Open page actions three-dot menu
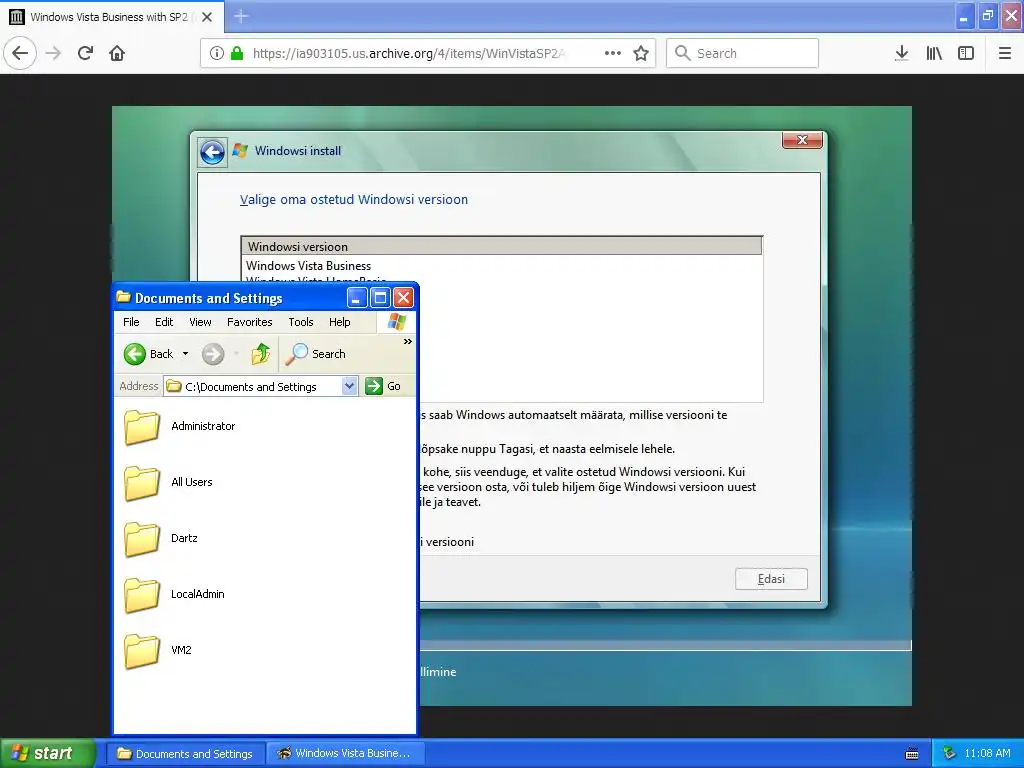Image resolution: width=1024 pixels, height=768 pixels. click(613, 53)
